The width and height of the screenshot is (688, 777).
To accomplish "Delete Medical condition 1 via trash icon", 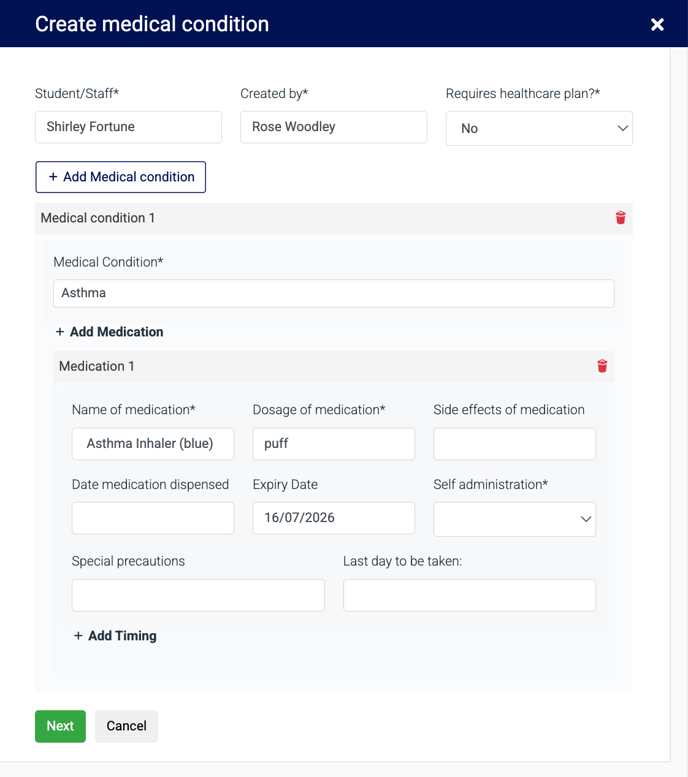I will pyautogui.click(x=620, y=218).
